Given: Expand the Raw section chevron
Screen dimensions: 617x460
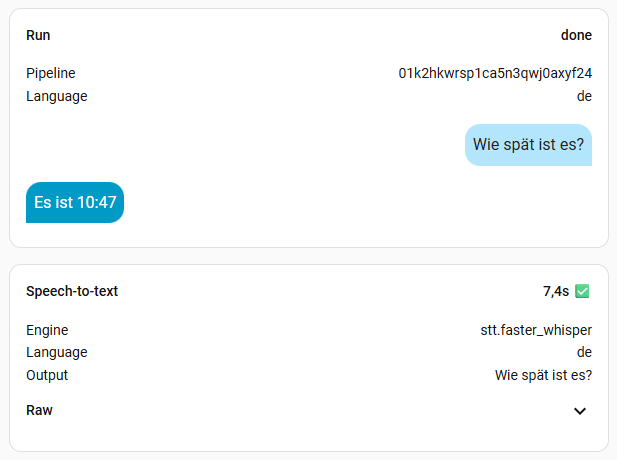Looking at the screenshot, I should click(x=580, y=411).
